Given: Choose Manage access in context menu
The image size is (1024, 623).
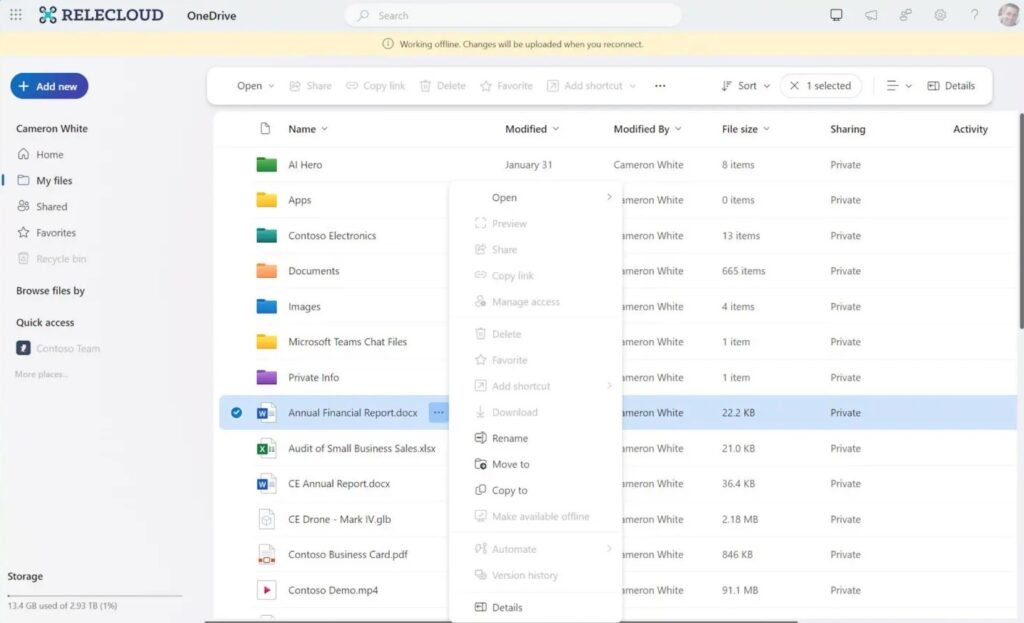Looking at the screenshot, I should click(x=536, y=302).
